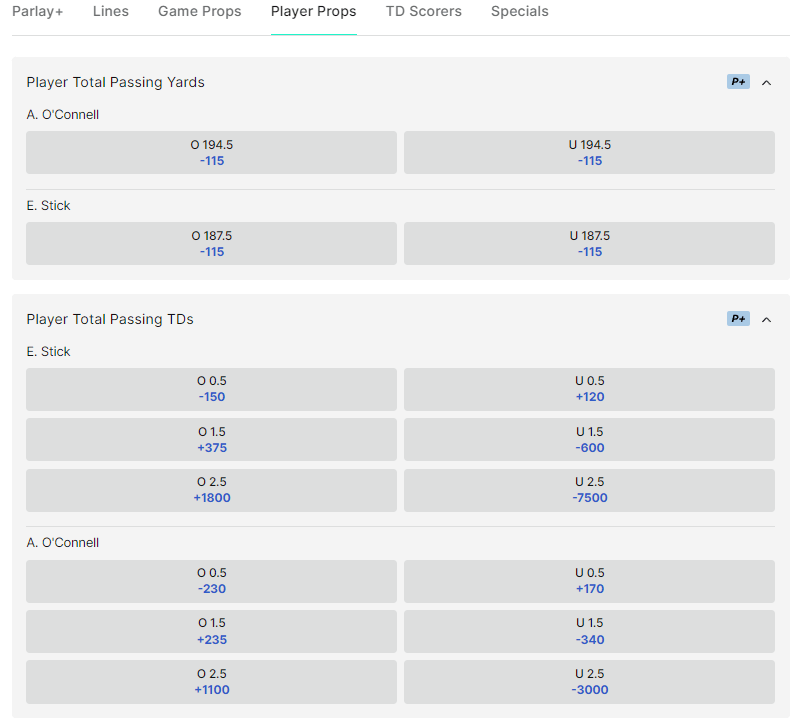
Task: Add O'Connell over 2.5 TDs at +1100
Action: (211, 682)
